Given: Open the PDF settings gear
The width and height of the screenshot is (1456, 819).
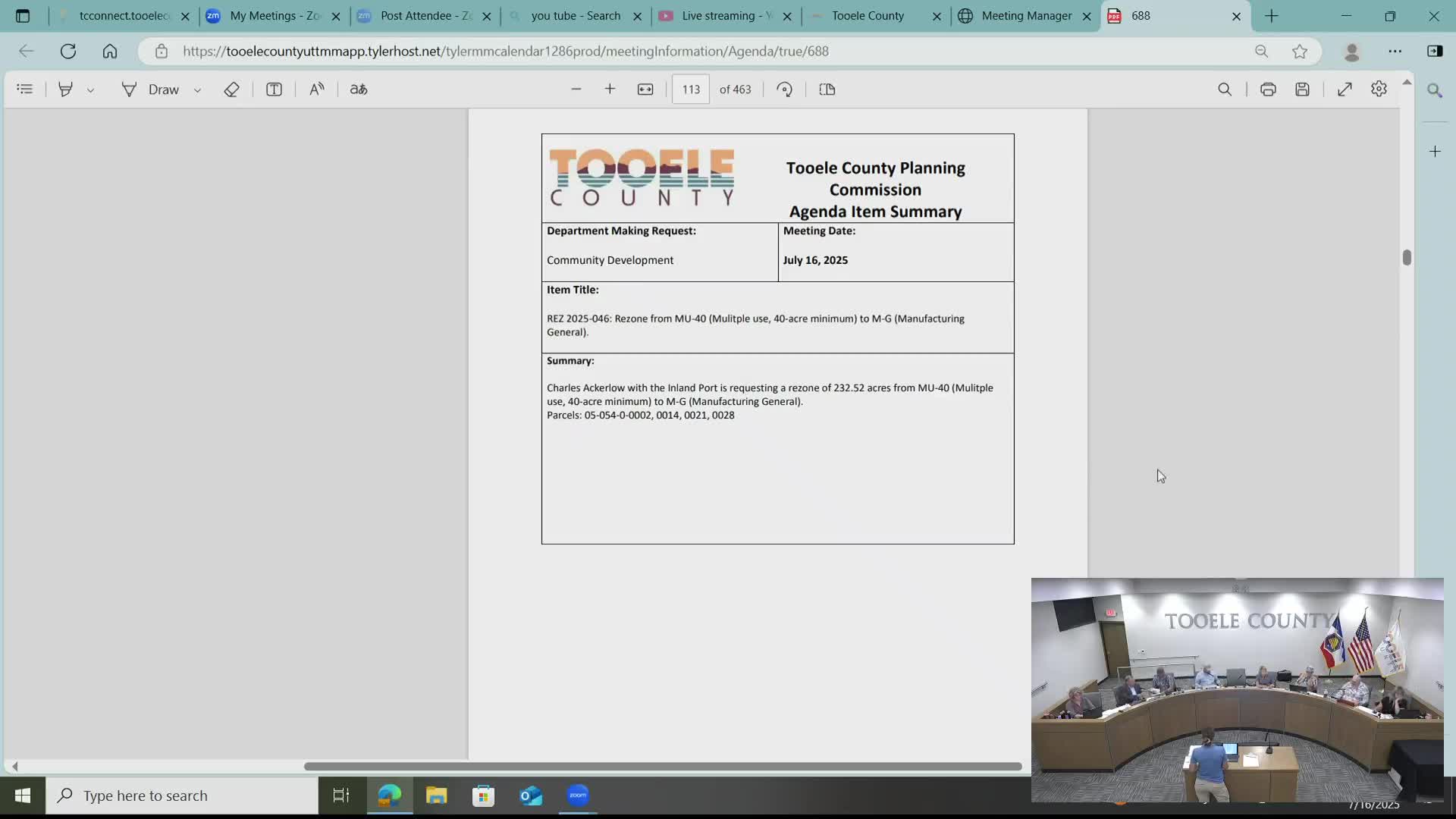Looking at the screenshot, I should 1379,89.
